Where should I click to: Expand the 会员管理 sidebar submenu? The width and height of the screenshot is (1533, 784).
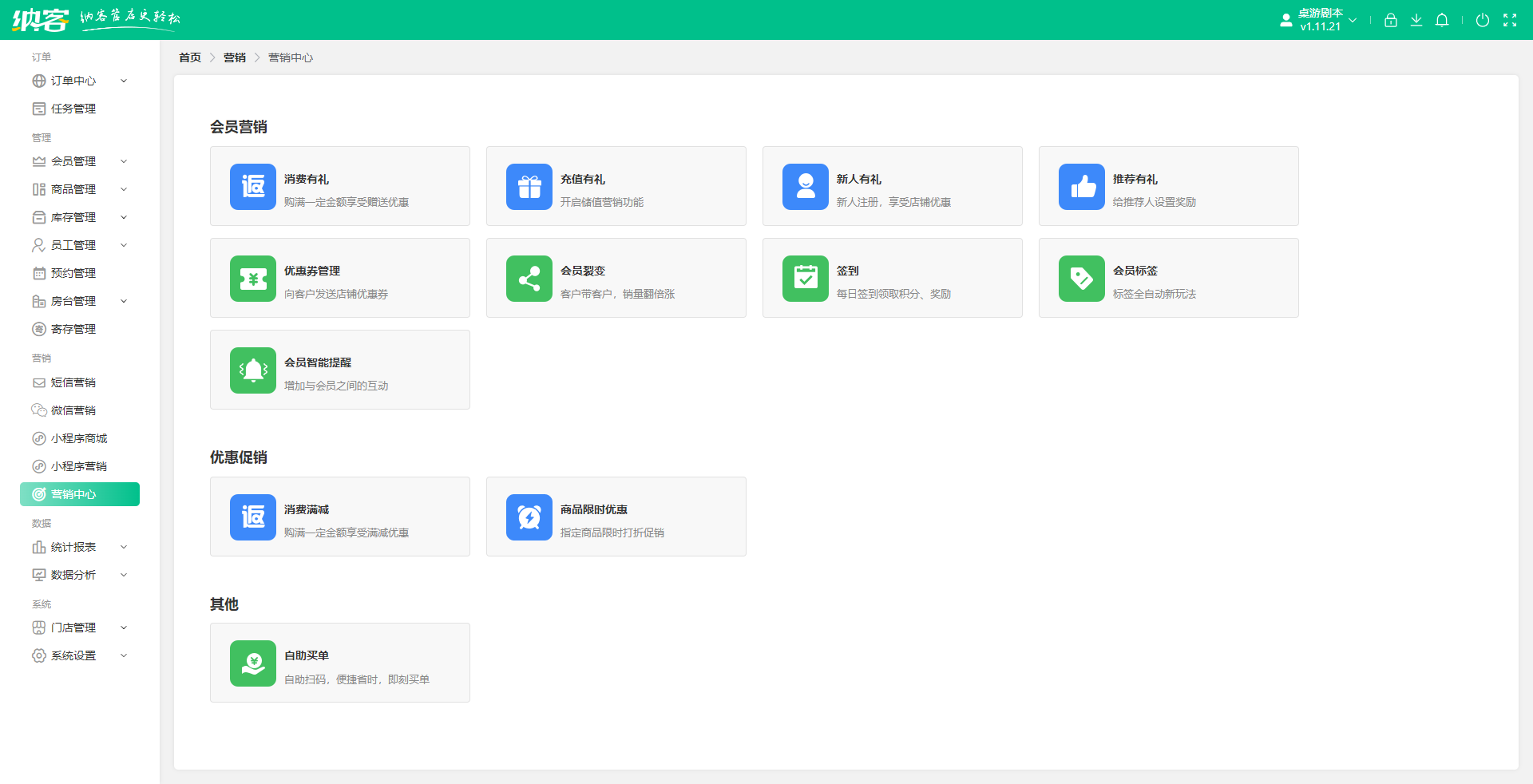coord(78,161)
